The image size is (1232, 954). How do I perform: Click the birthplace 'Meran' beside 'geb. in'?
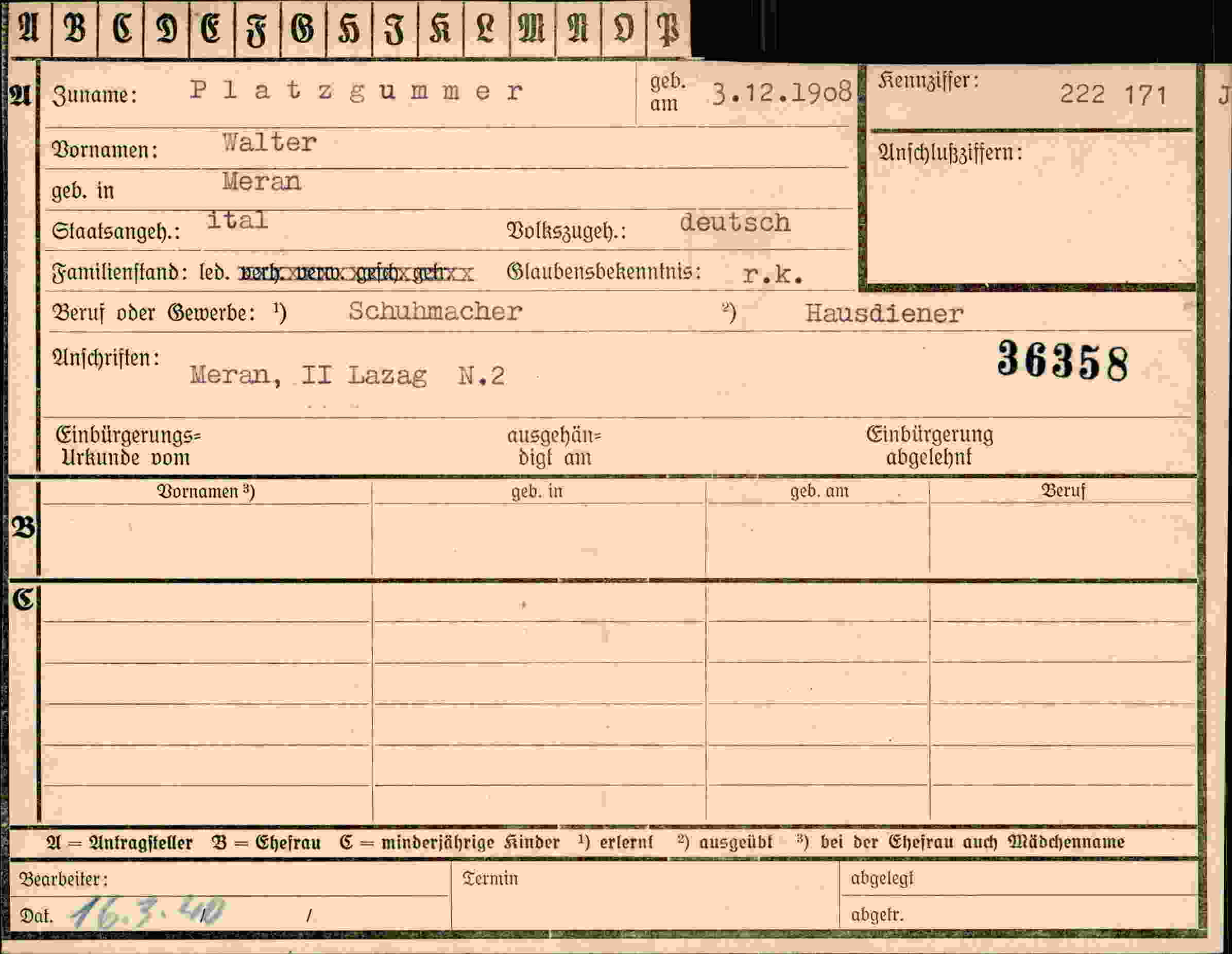[x=261, y=182]
